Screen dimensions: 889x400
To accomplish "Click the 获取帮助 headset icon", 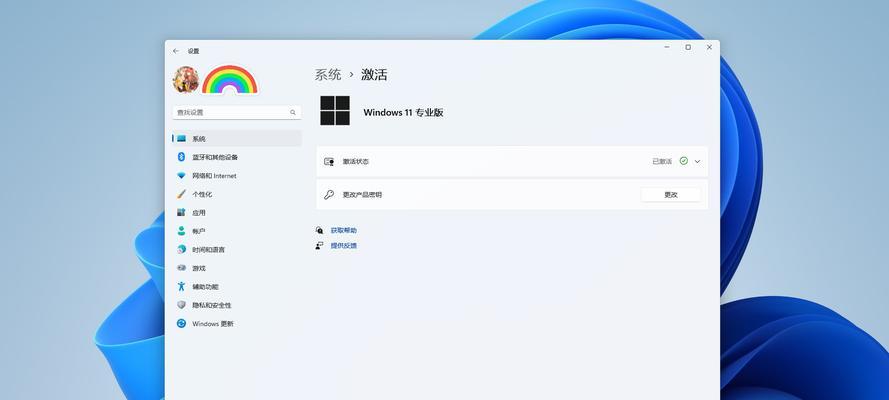I will 320,231.
